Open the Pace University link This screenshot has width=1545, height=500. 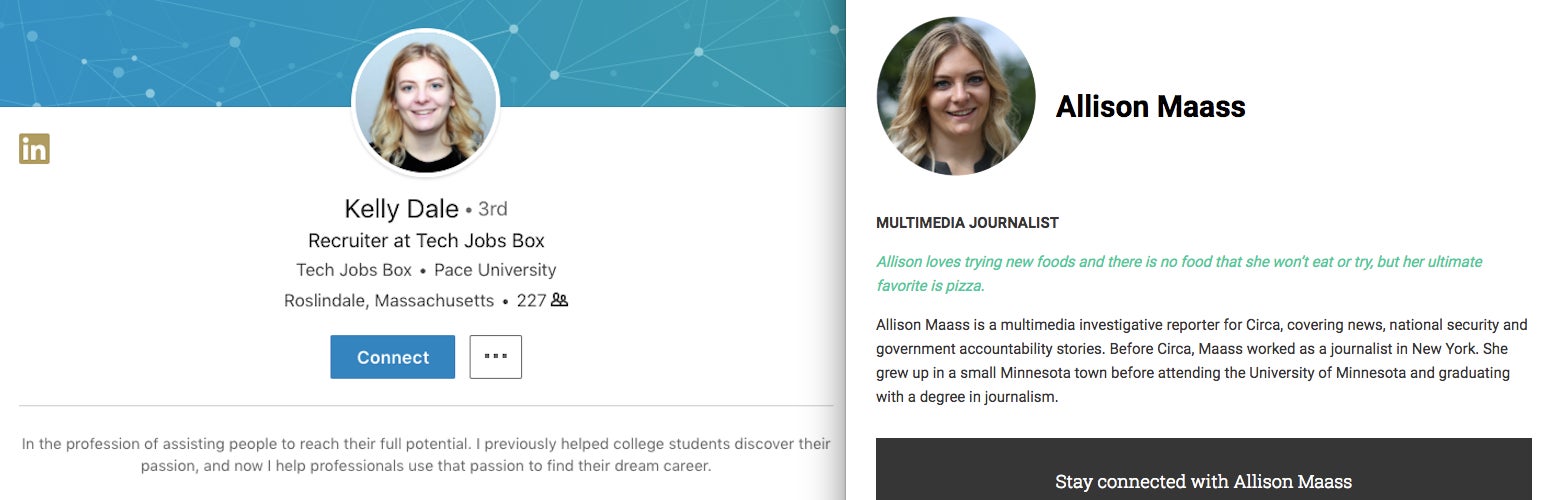pos(495,270)
